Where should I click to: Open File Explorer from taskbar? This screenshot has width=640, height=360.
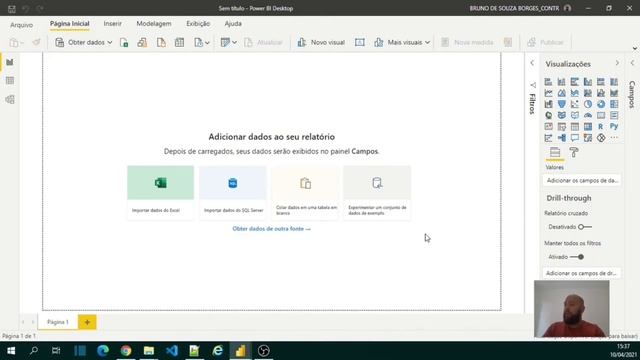(x=149, y=351)
